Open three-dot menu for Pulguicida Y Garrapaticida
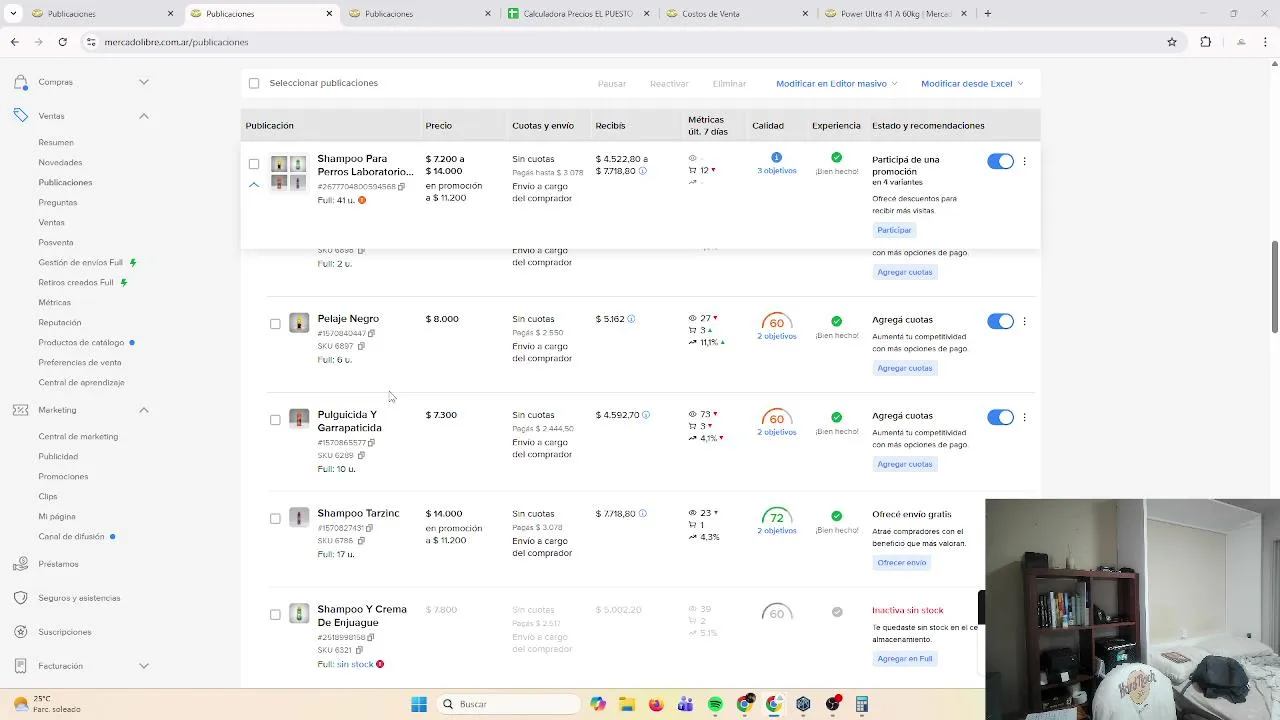 click(x=1024, y=417)
